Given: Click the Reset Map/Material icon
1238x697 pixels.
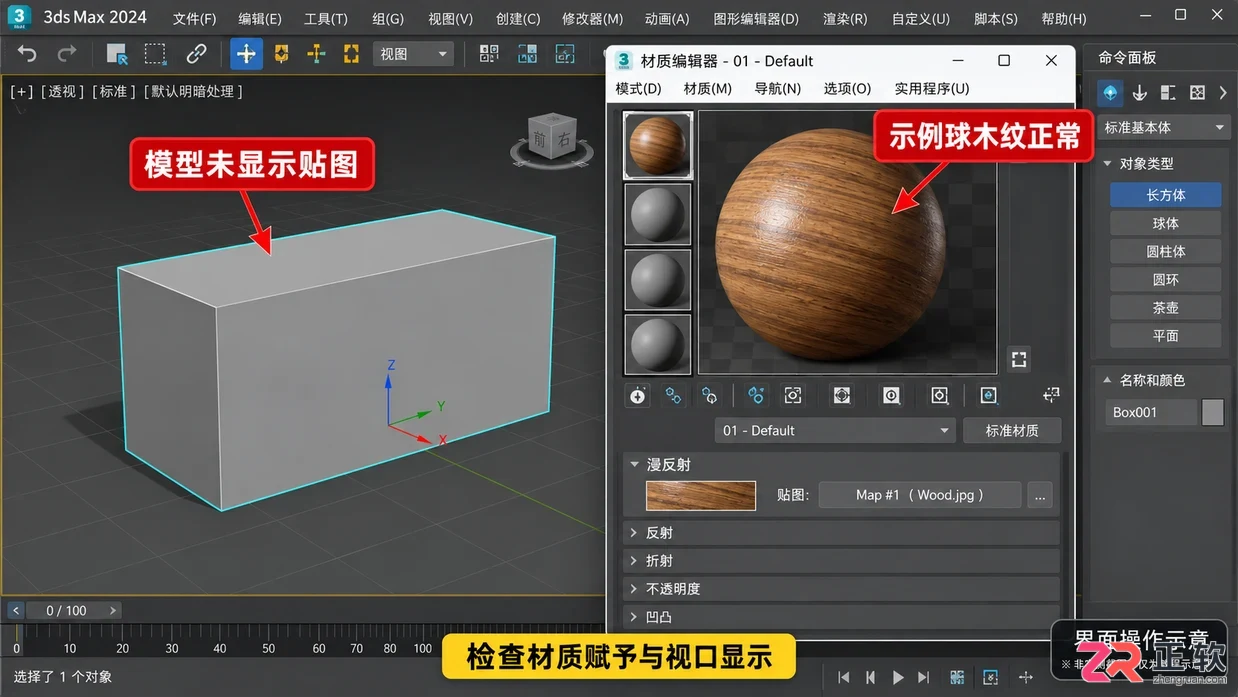Looking at the screenshot, I should click(x=756, y=396).
